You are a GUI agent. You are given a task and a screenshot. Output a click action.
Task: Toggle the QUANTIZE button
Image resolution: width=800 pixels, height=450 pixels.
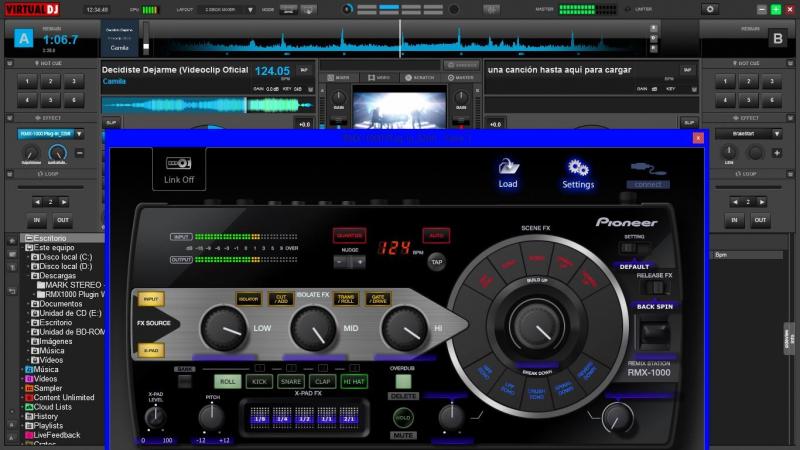[349, 236]
